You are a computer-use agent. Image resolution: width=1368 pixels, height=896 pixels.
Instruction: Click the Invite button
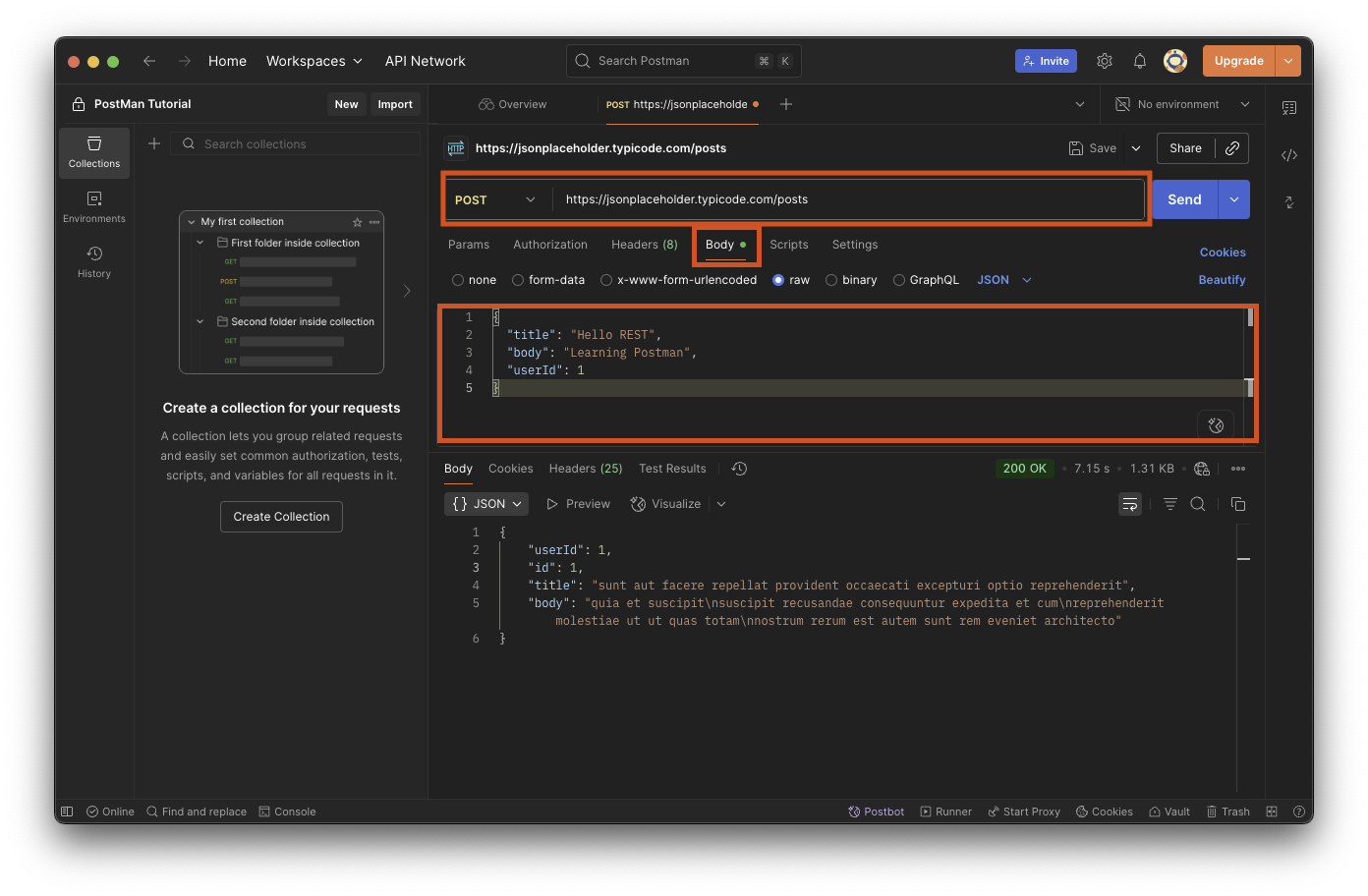(1046, 61)
